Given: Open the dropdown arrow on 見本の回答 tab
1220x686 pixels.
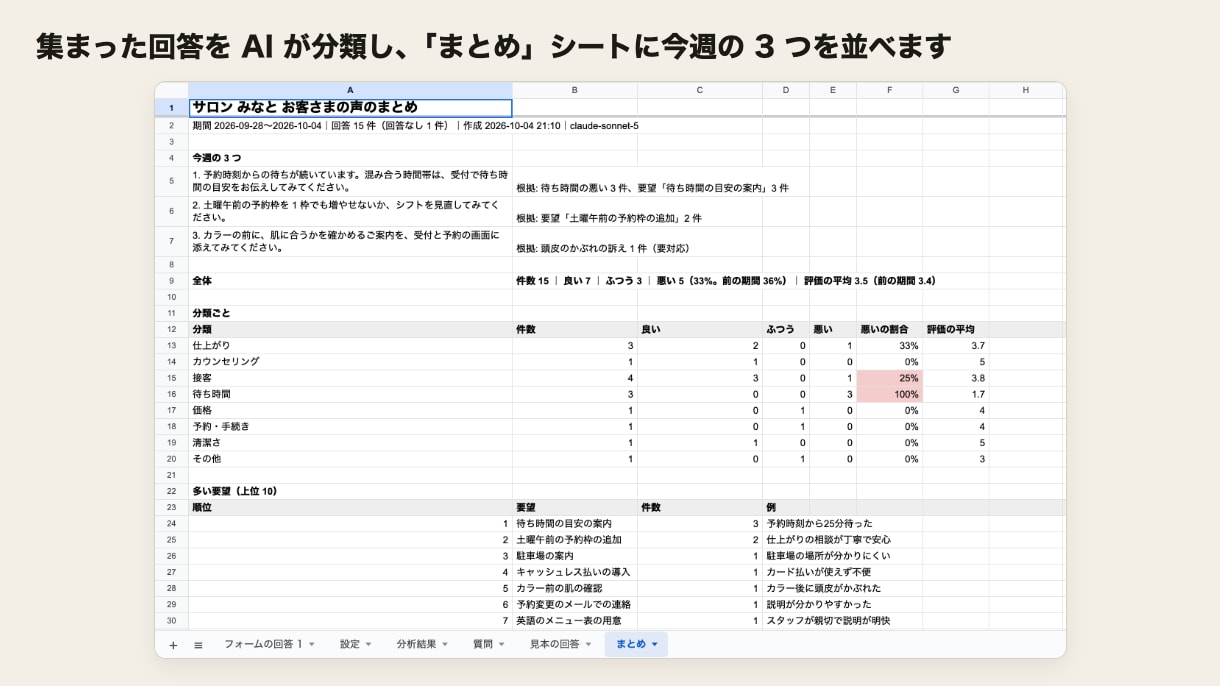Looking at the screenshot, I should [588, 645].
